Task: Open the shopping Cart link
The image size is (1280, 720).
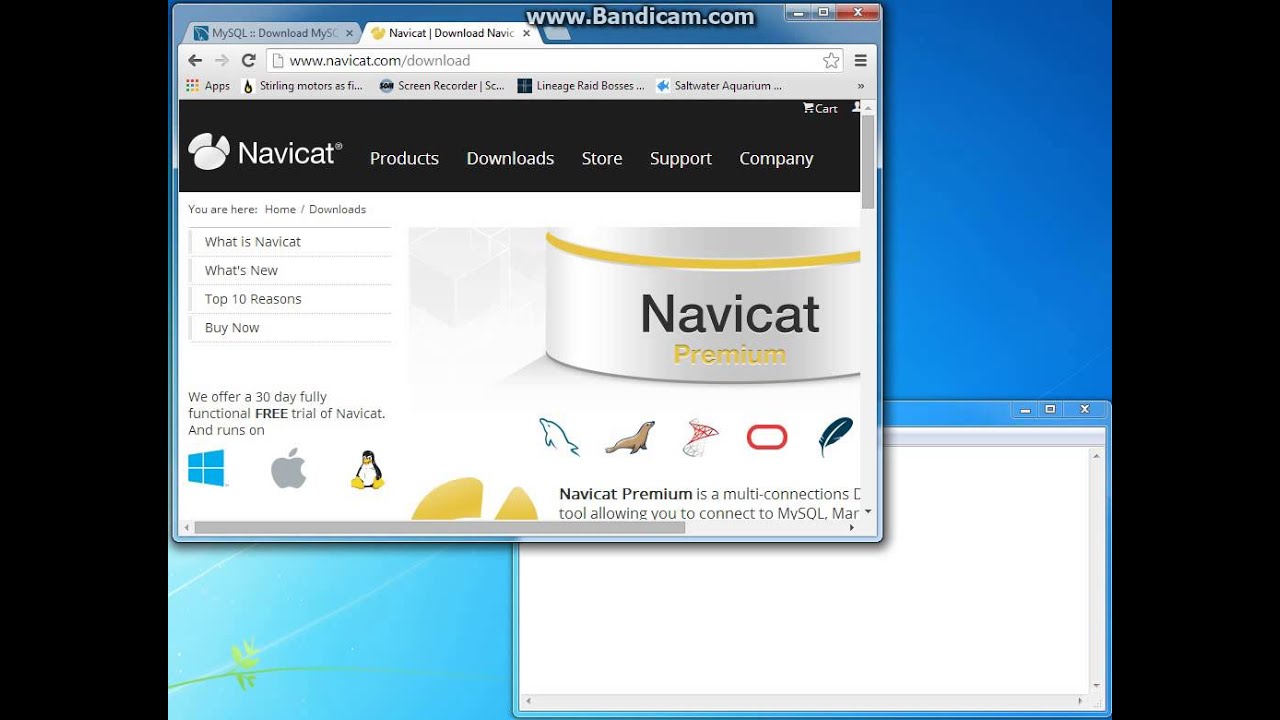Action: coord(820,108)
